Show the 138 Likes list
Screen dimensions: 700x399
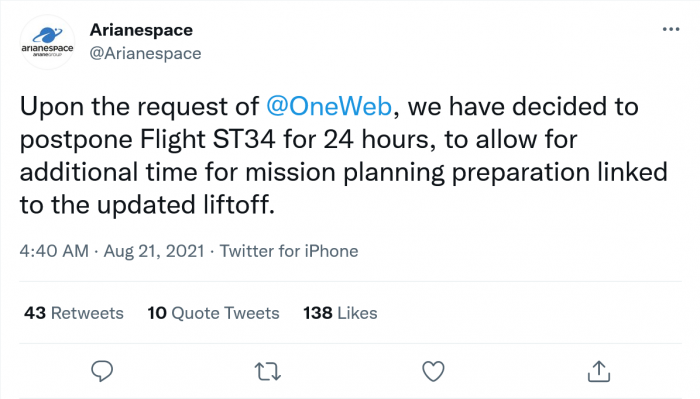click(x=340, y=313)
